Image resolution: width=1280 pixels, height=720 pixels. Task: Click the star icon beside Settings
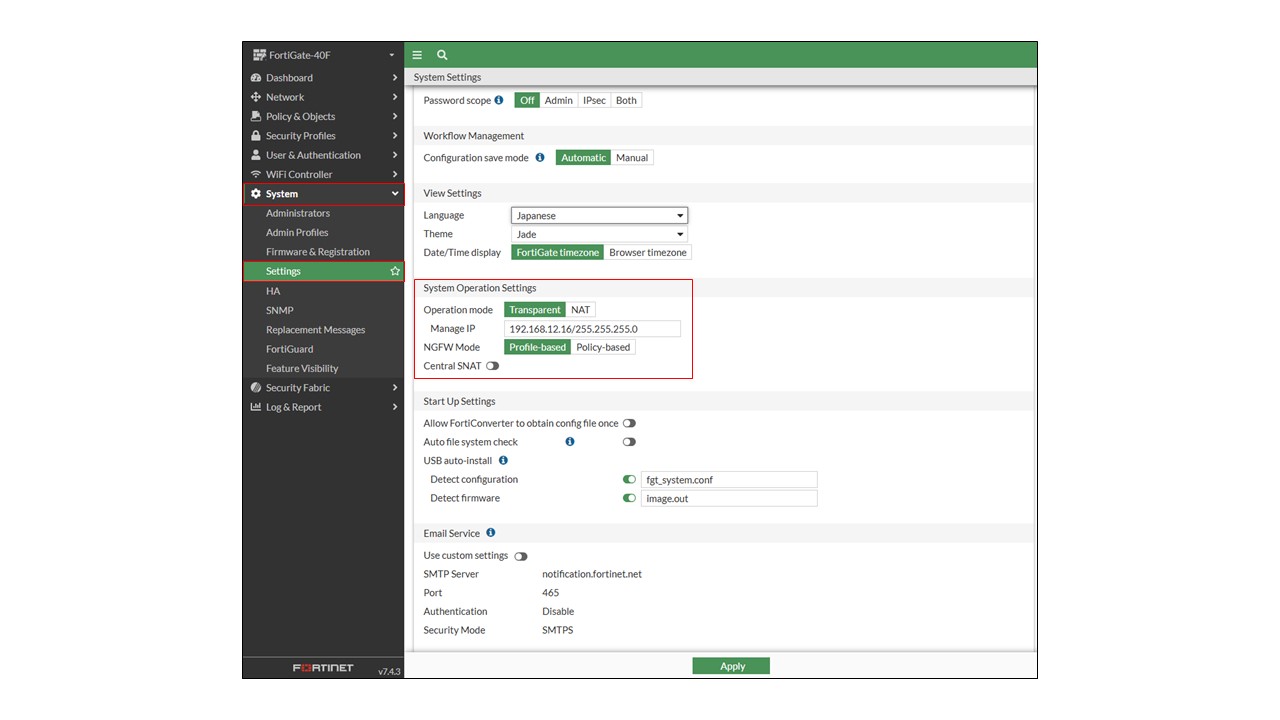click(x=395, y=271)
